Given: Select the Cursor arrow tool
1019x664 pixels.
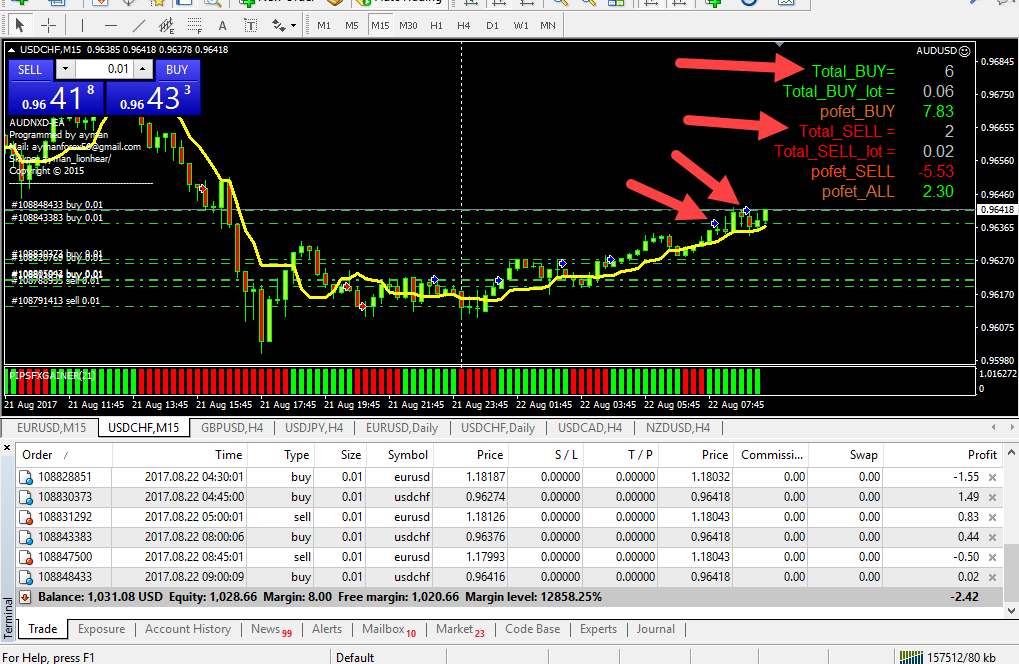Looking at the screenshot, I should (x=19, y=25).
